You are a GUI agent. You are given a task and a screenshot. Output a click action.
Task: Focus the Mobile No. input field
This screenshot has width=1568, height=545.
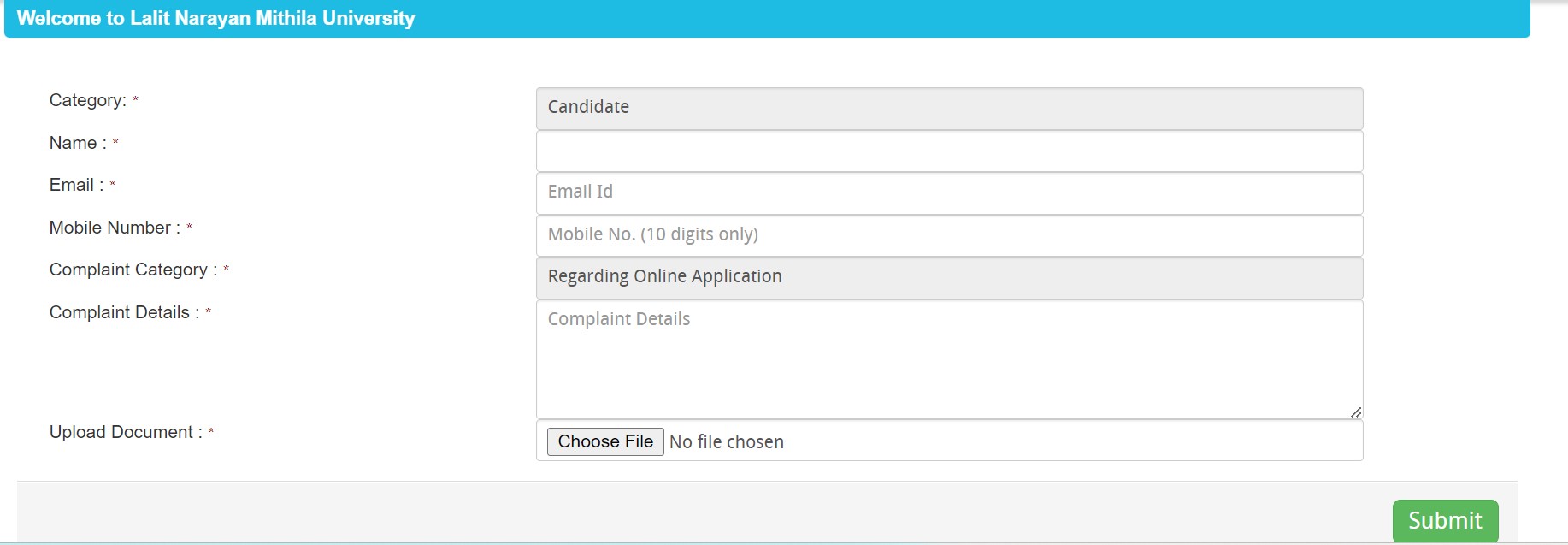coord(947,234)
